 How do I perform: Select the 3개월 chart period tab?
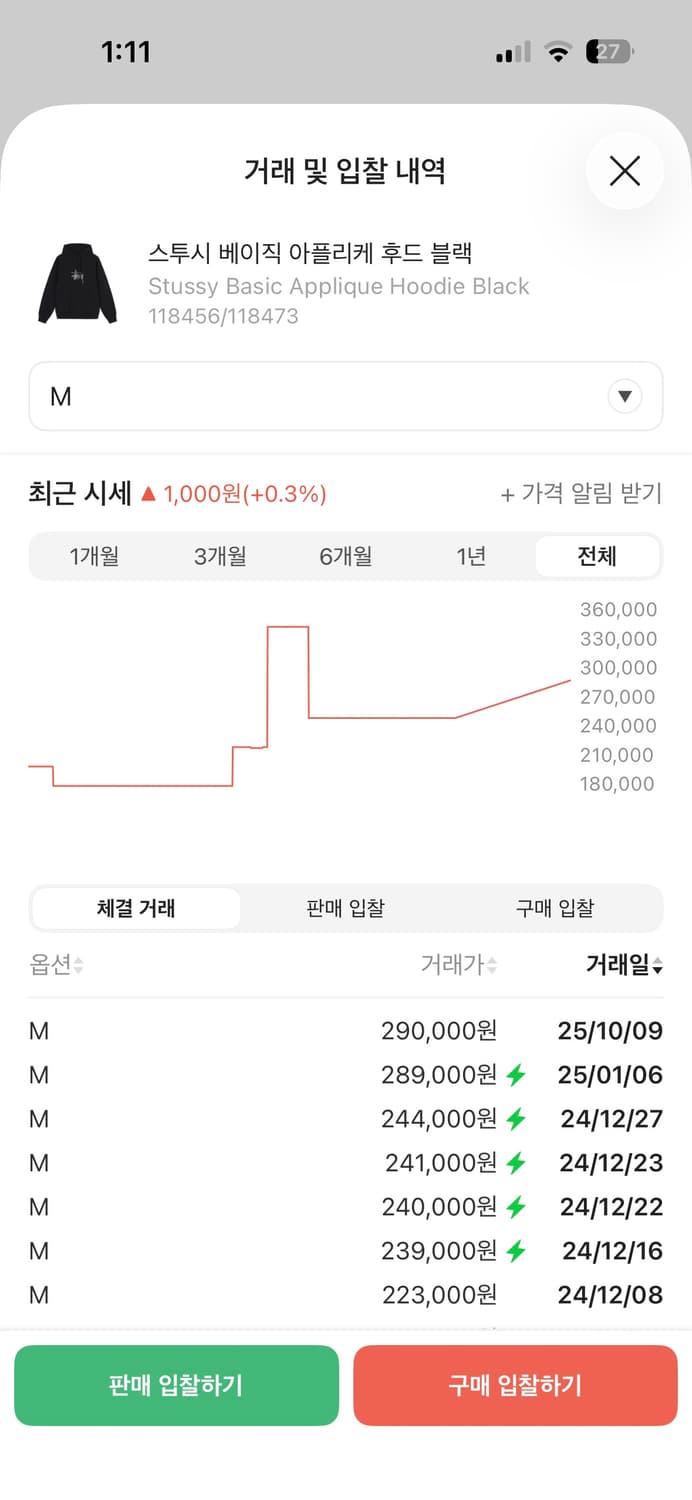point(220,558)
